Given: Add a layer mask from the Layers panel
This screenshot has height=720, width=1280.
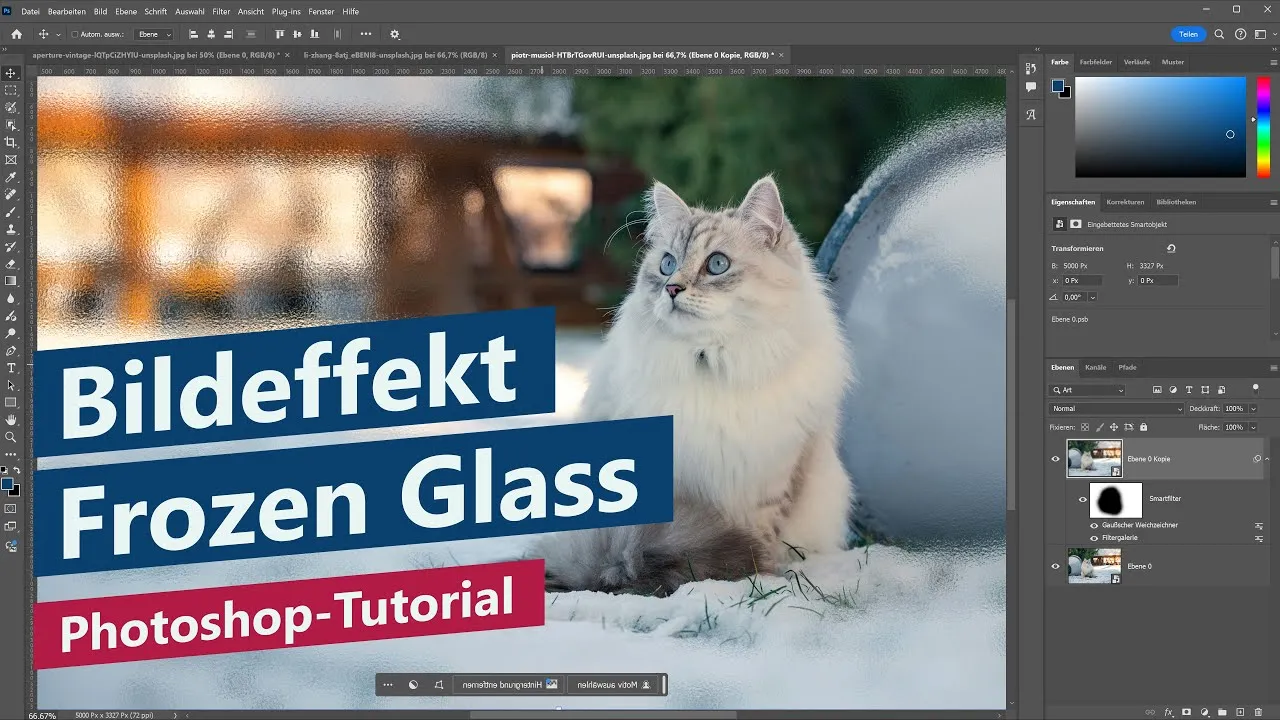Looking at the screenshot, I should click(1186, 711).
